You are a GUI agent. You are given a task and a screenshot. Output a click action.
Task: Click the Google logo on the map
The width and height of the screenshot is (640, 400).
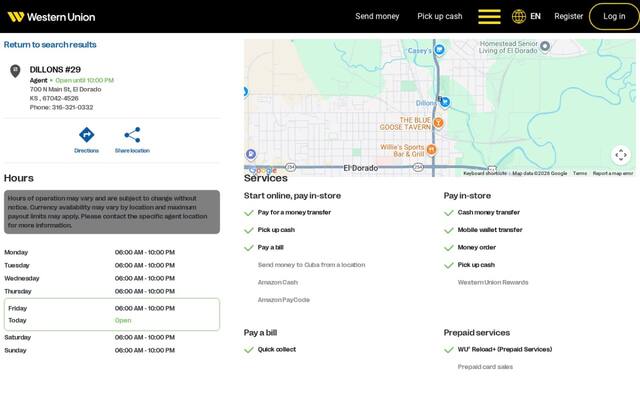coord(262,170)
